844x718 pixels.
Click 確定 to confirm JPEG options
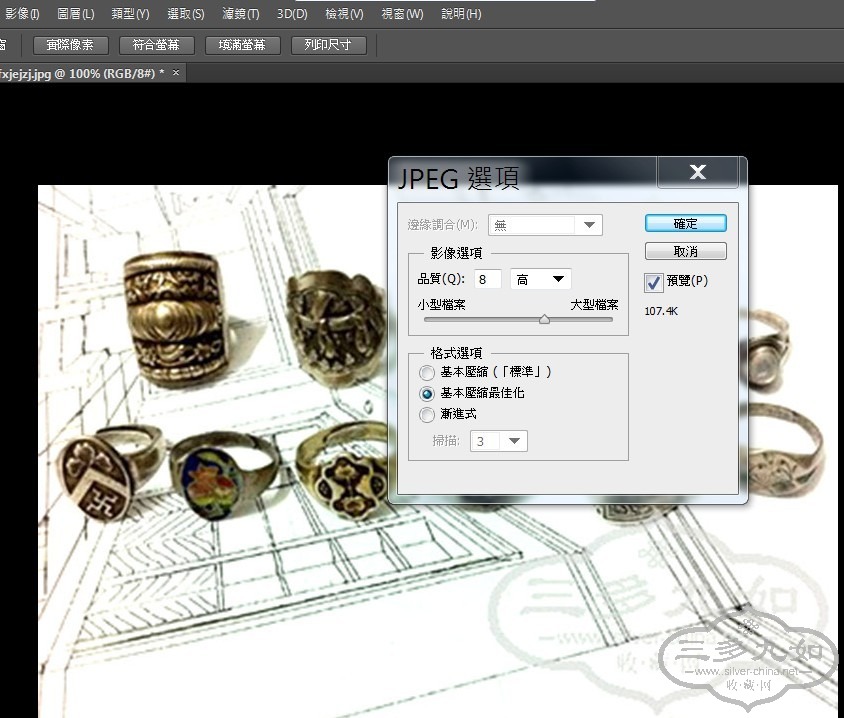(x=685, y=224)
